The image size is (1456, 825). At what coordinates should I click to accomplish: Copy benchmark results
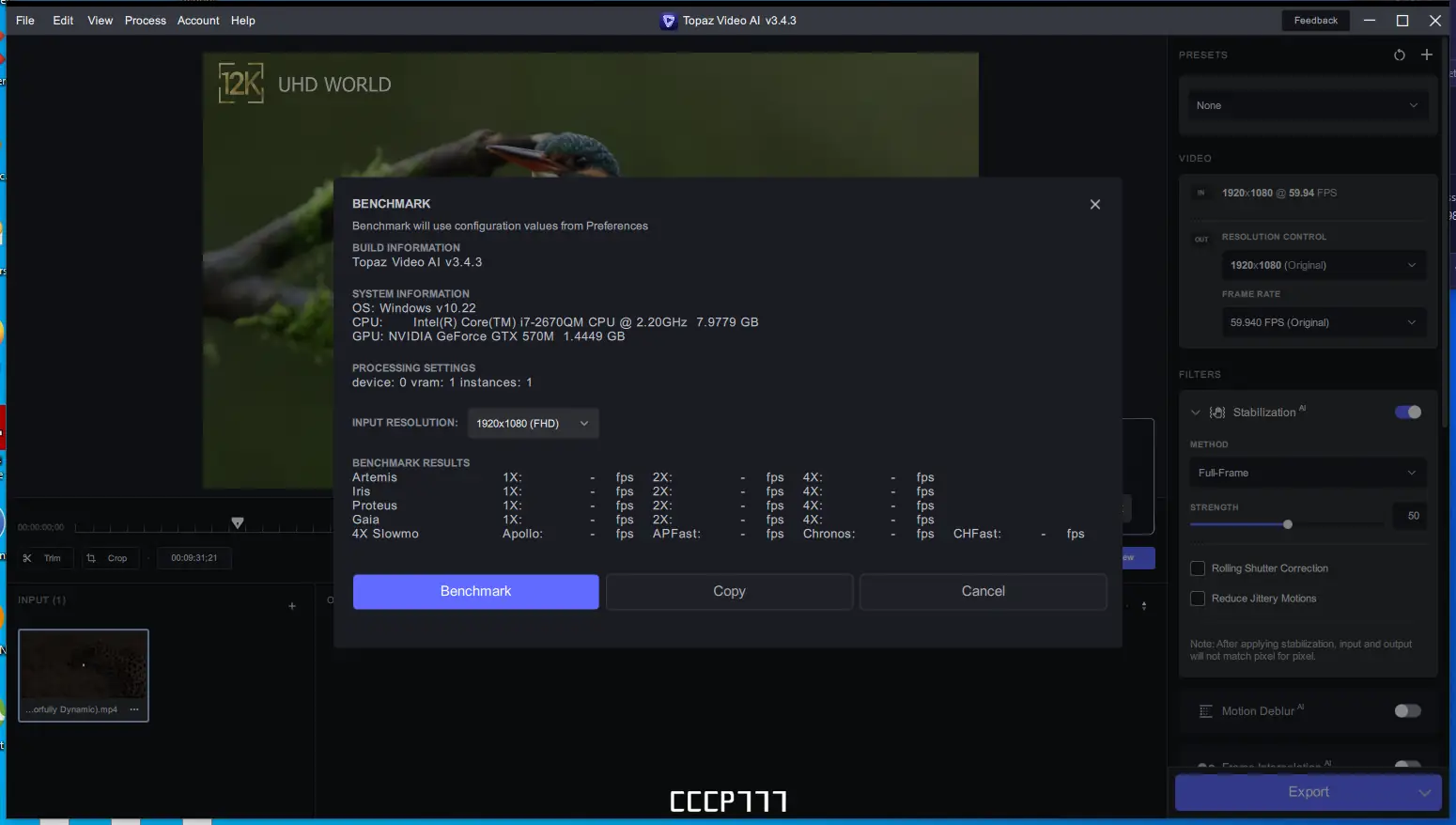coord(730,592)
